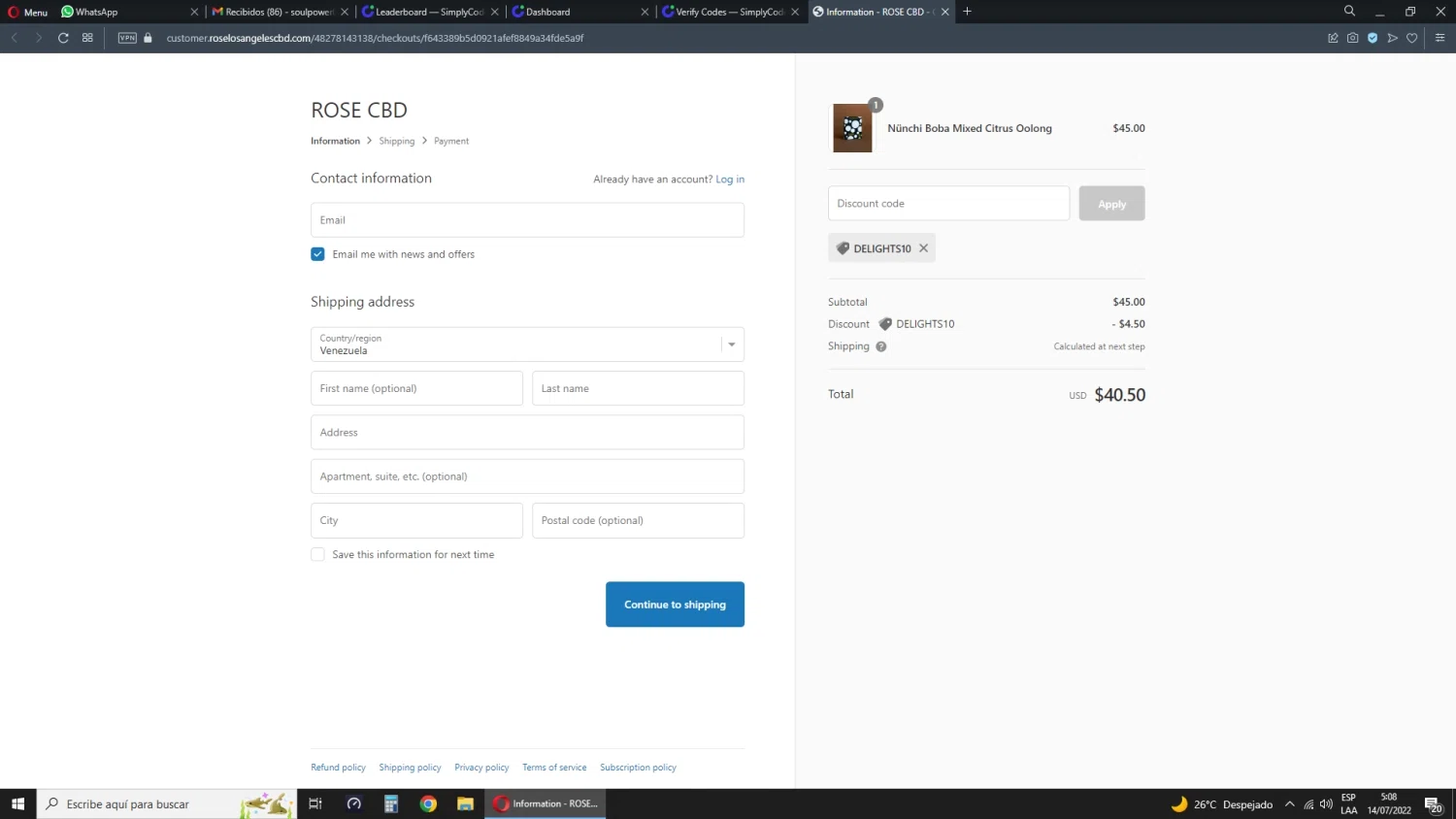Image resolution: width=1456 pixels, height=819 pixels.
Task: Focus the Postal code (optional) field
Action: coord(638,520)
